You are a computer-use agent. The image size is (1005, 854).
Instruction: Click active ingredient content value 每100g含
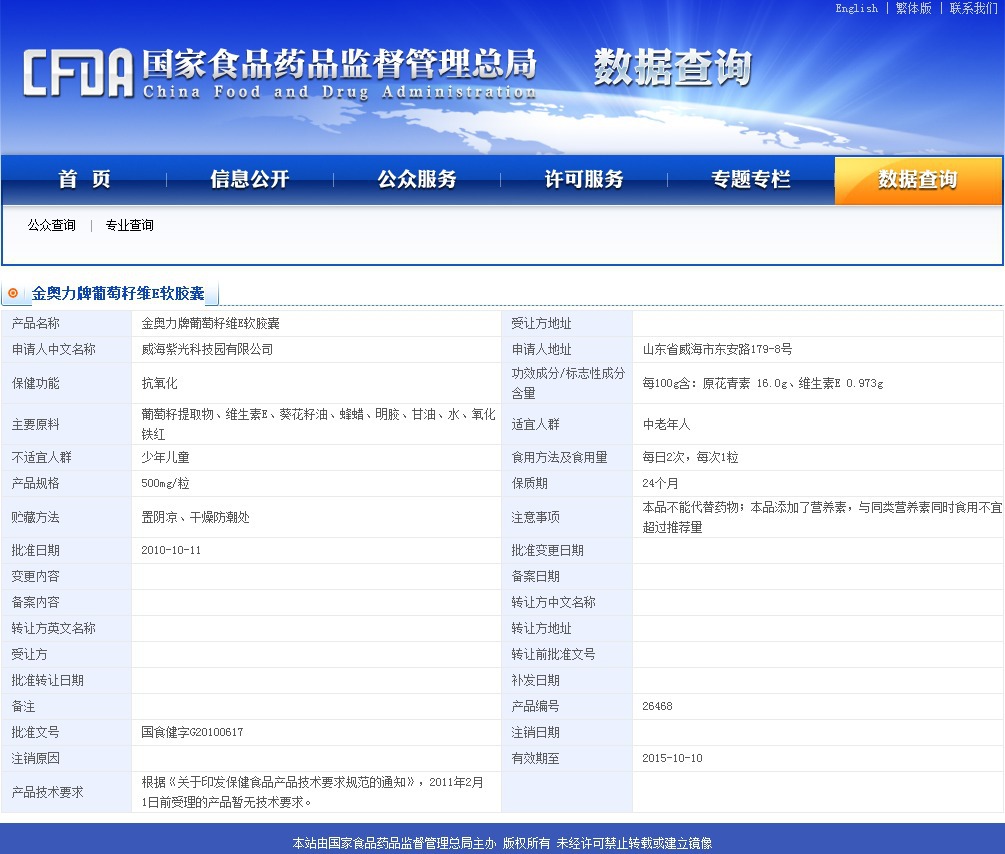click(763, 383)
